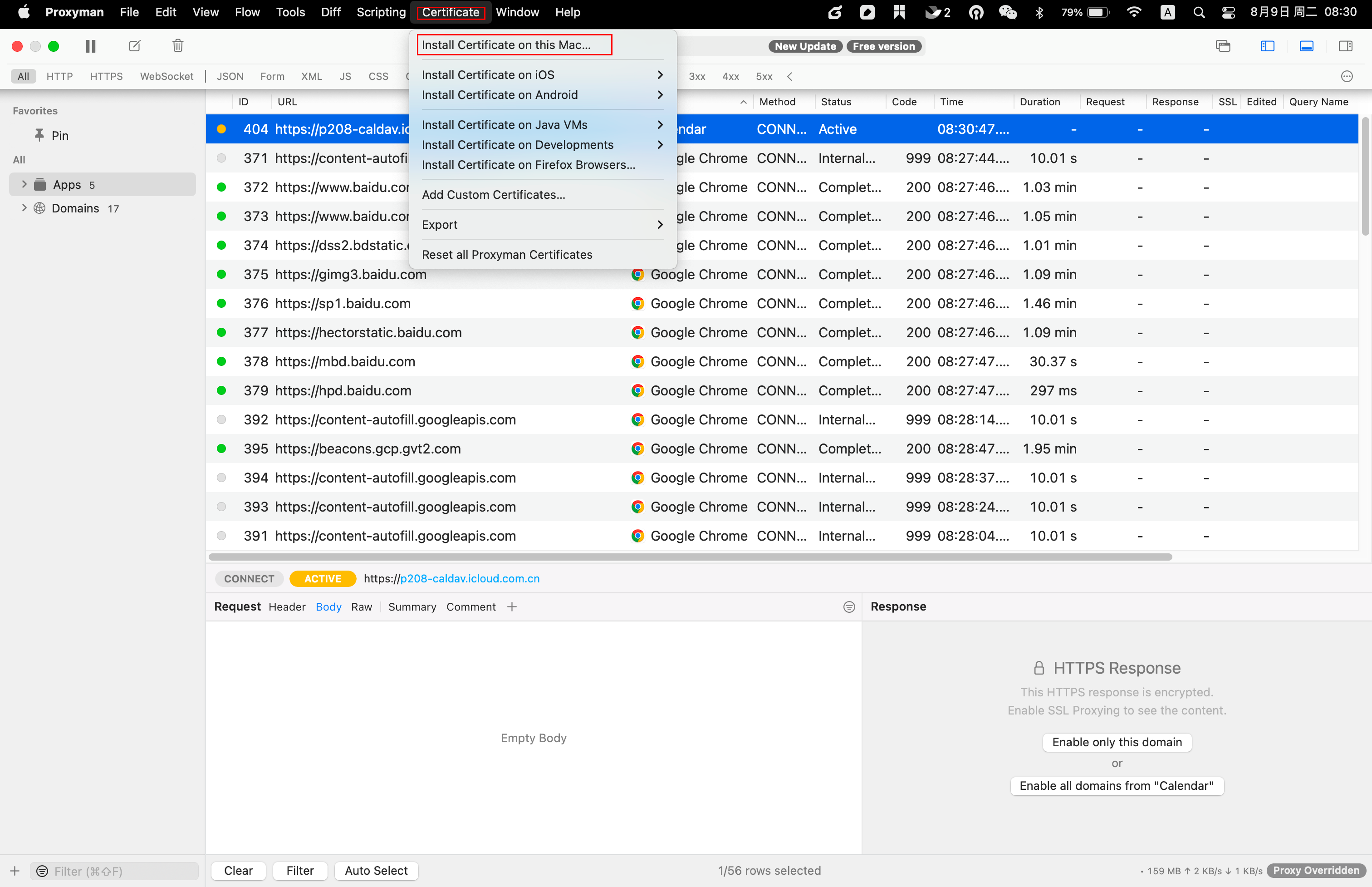This screenshot has height=887, width=1372.
Task: Open the Flow menu
Action: point(247,12)
